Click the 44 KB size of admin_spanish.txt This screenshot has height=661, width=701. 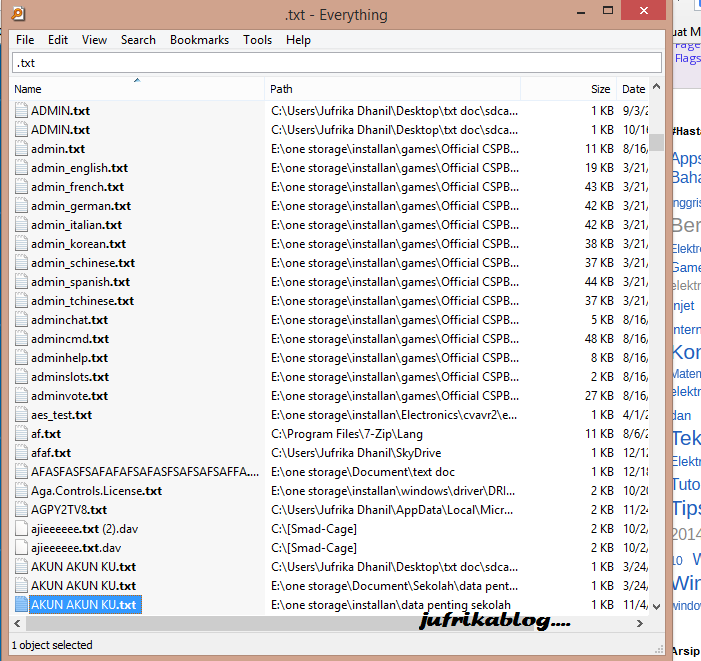point(599,282)
